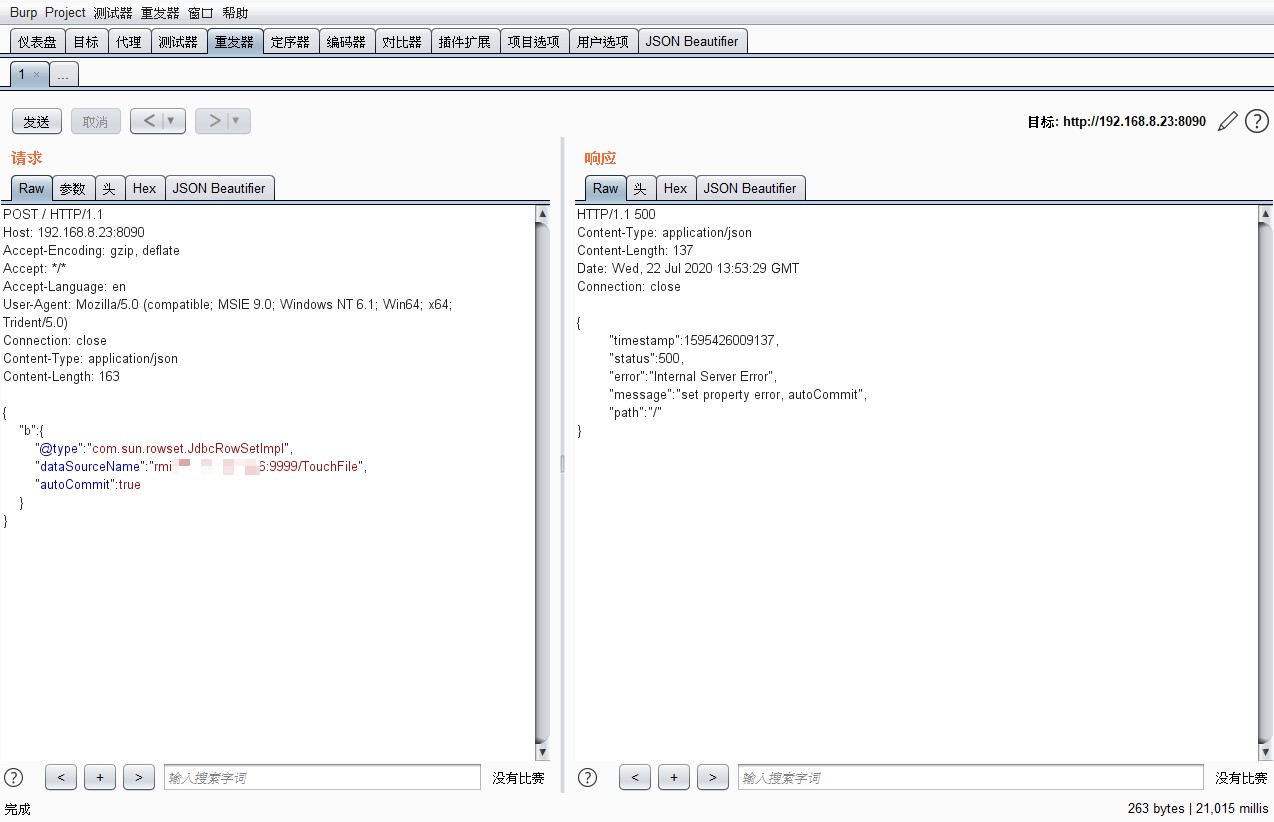Image resolution: width=1274 pixels, height=822 pixels.
Task: Click the request pane vertical scrollbar track
Action: [x=542, y=483]
